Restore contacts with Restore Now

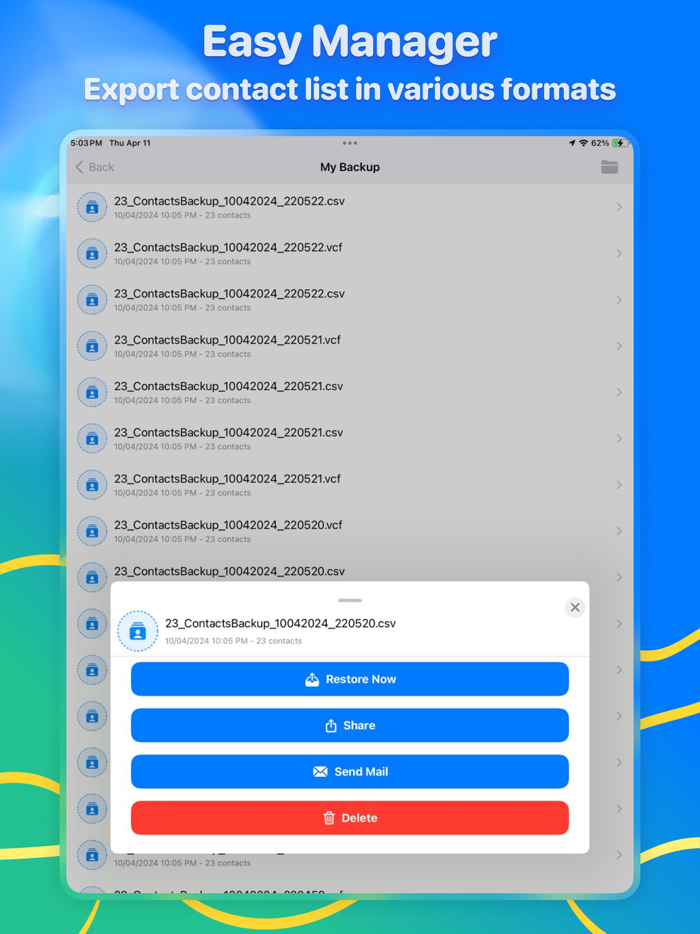pos(350,679)
